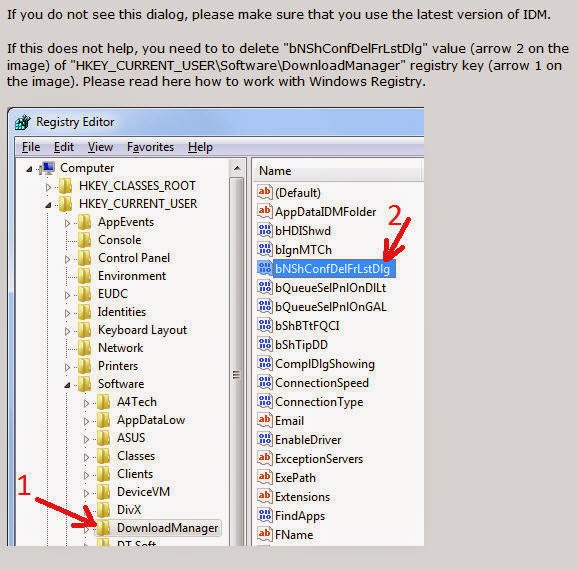Viewport: 578px width, 569px height.
Task: Select the Printers folder icon
Action: (x=85, y=366)
